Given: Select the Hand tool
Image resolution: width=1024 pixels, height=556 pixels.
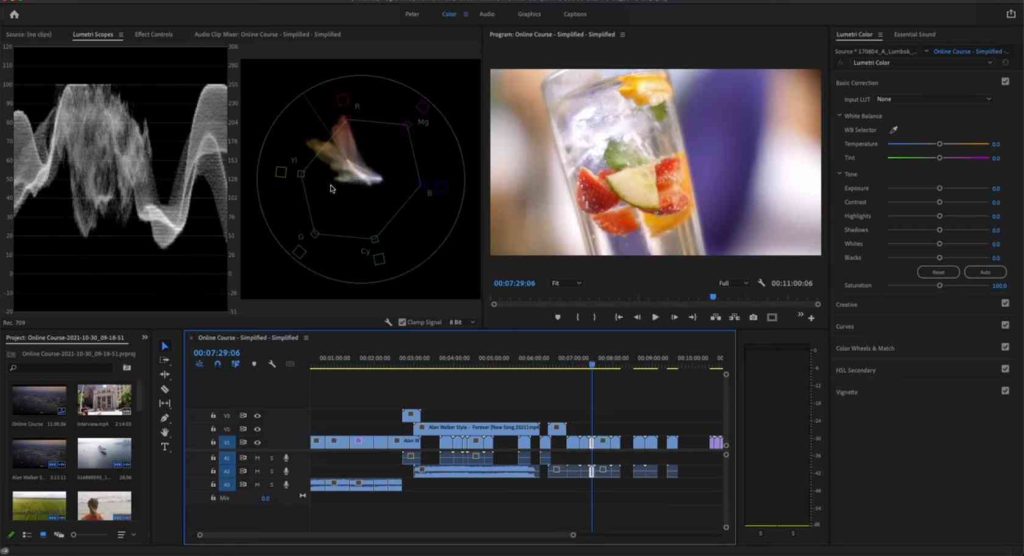Looking at the screenshot, I should tap(165, 432).
